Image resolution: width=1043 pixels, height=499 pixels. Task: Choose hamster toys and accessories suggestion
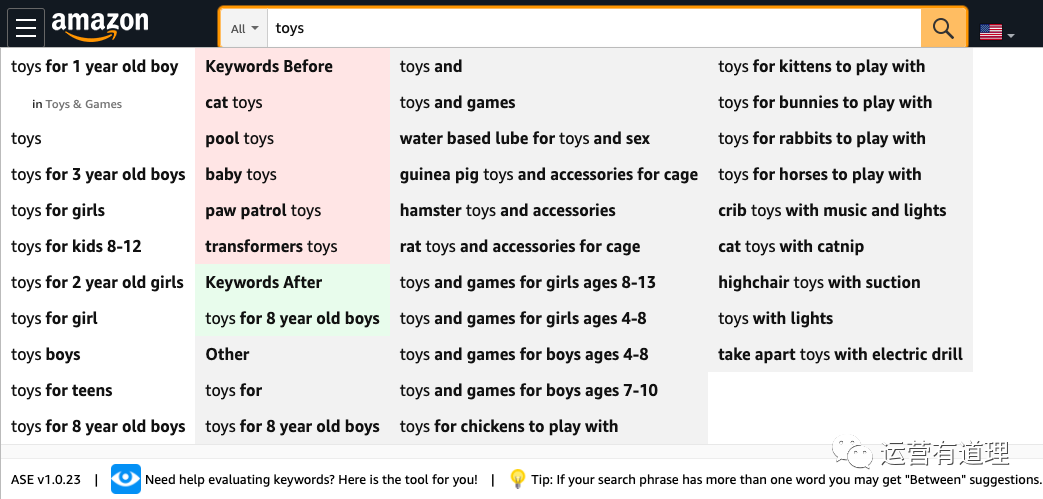pyautogui.click(x=507, y=210)
